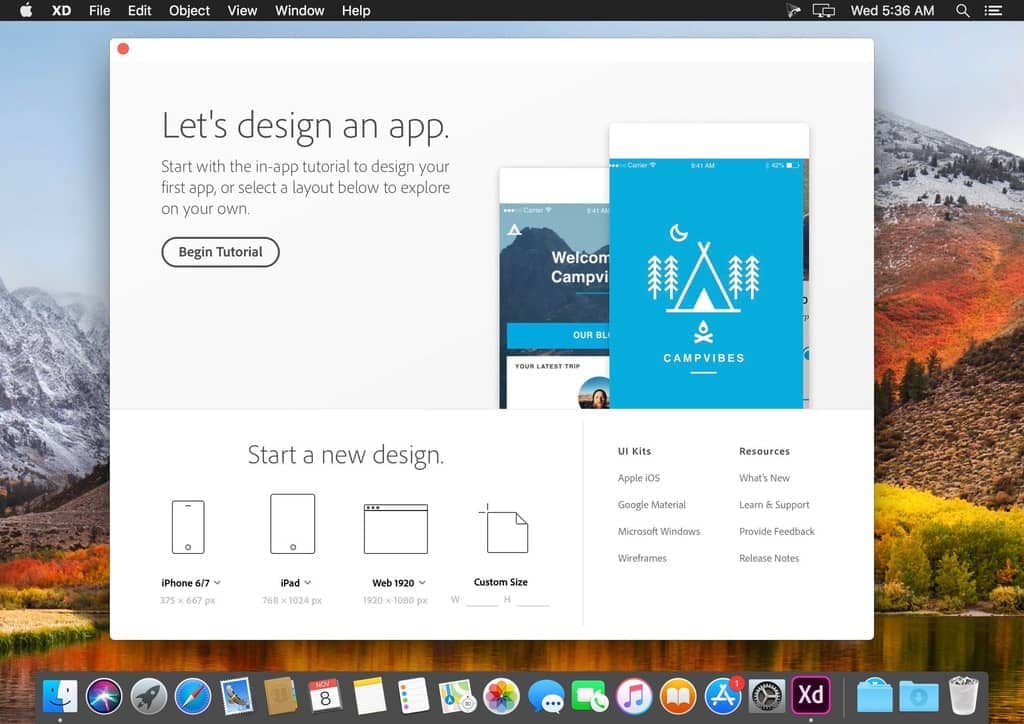Viewport: 1024px width, 724px height.
Task: Open Spotlight search in the menu bar
Action: (962, 10)
